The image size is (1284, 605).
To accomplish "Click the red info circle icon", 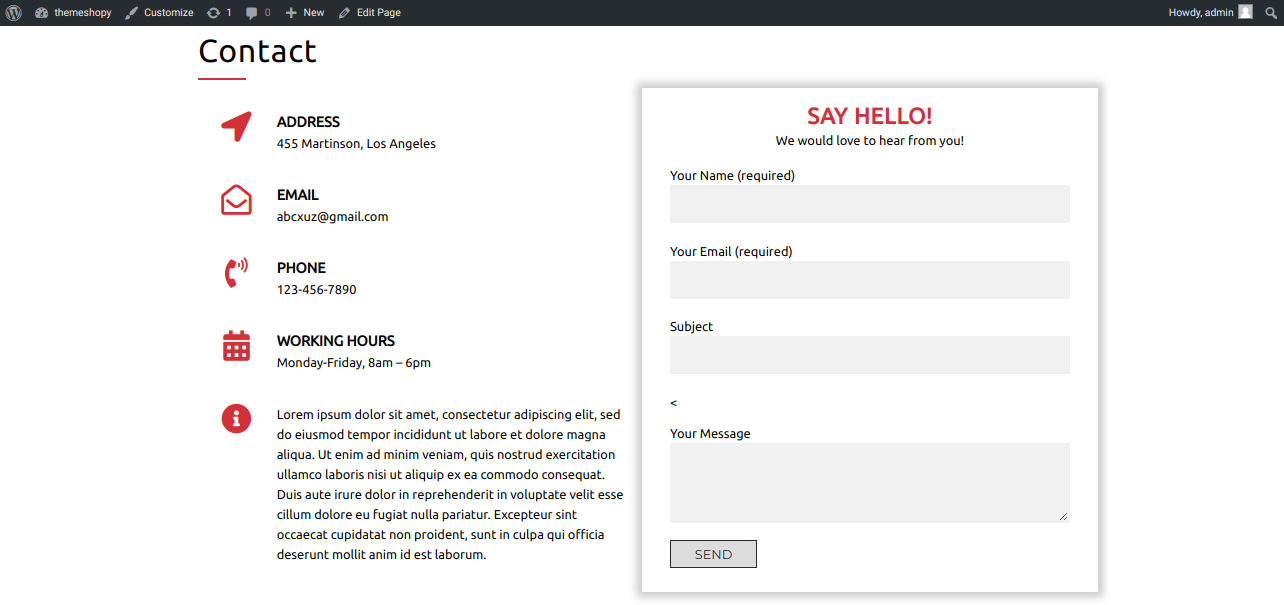I will (x=236, y=419).
